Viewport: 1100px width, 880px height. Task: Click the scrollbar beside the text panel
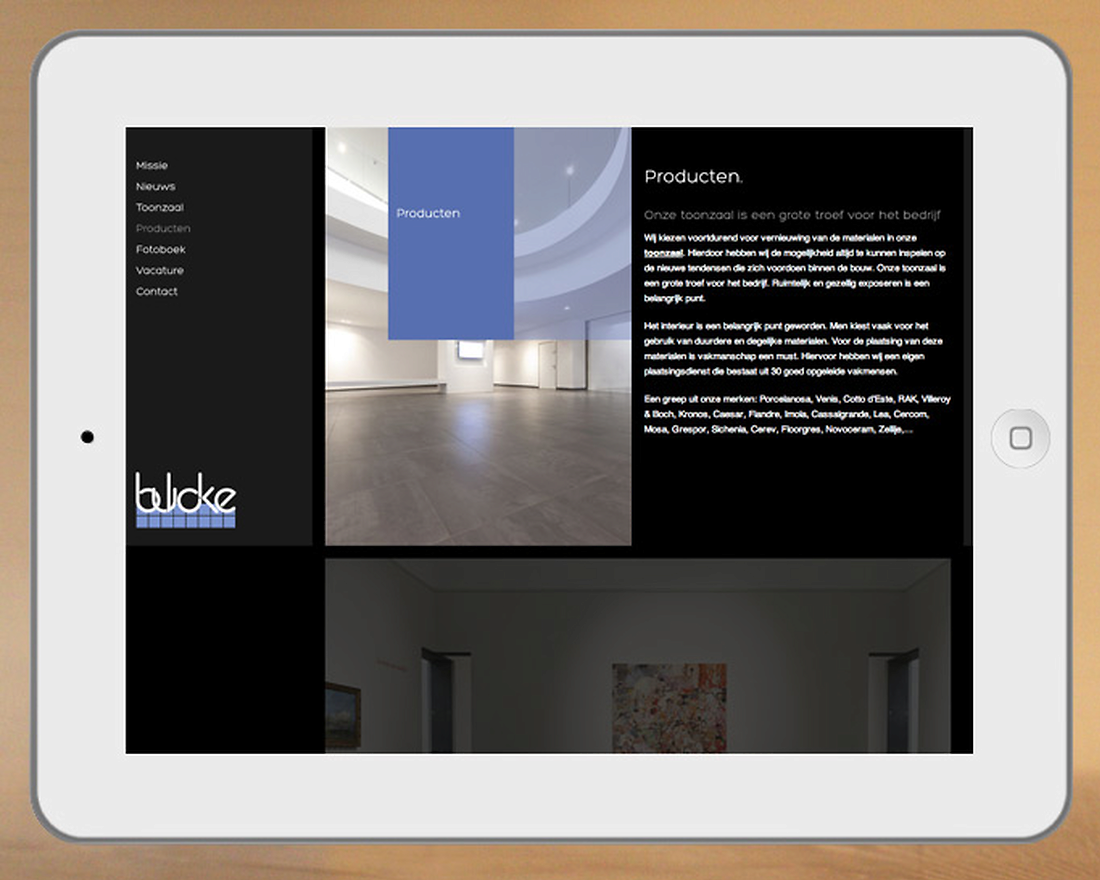click(967, 335)
